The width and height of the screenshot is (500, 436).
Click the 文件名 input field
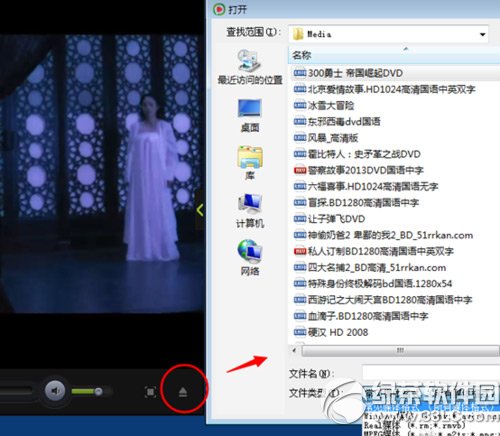pyautogui.click(x=431, y=373)
